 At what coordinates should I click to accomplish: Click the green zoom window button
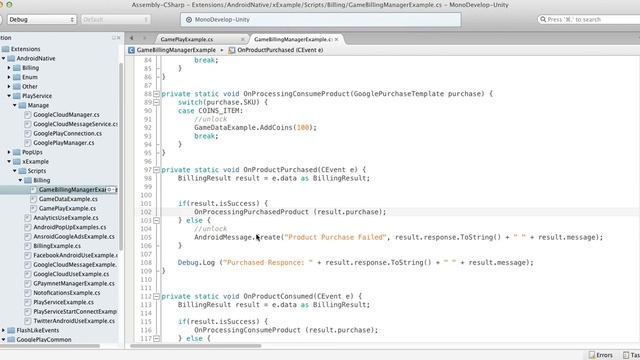9,5
